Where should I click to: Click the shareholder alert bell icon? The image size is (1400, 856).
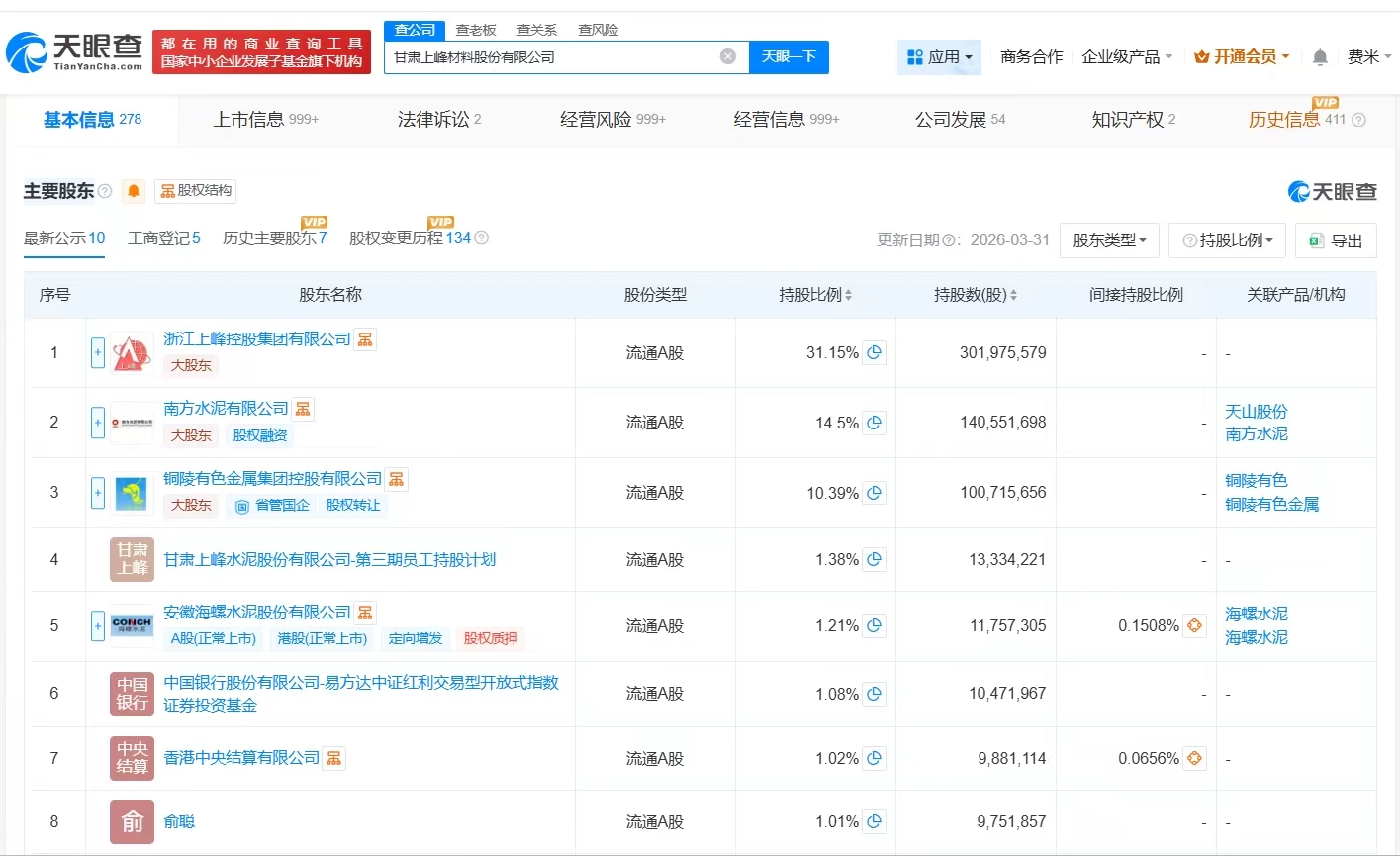tap(134, 191)
